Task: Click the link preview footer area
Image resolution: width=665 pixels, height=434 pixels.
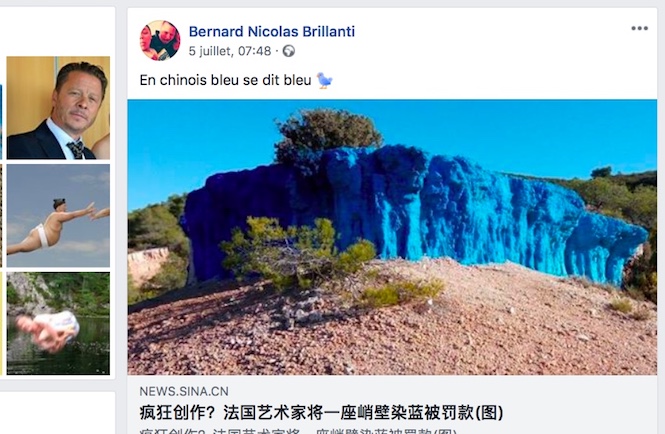Action: (392, 404)
